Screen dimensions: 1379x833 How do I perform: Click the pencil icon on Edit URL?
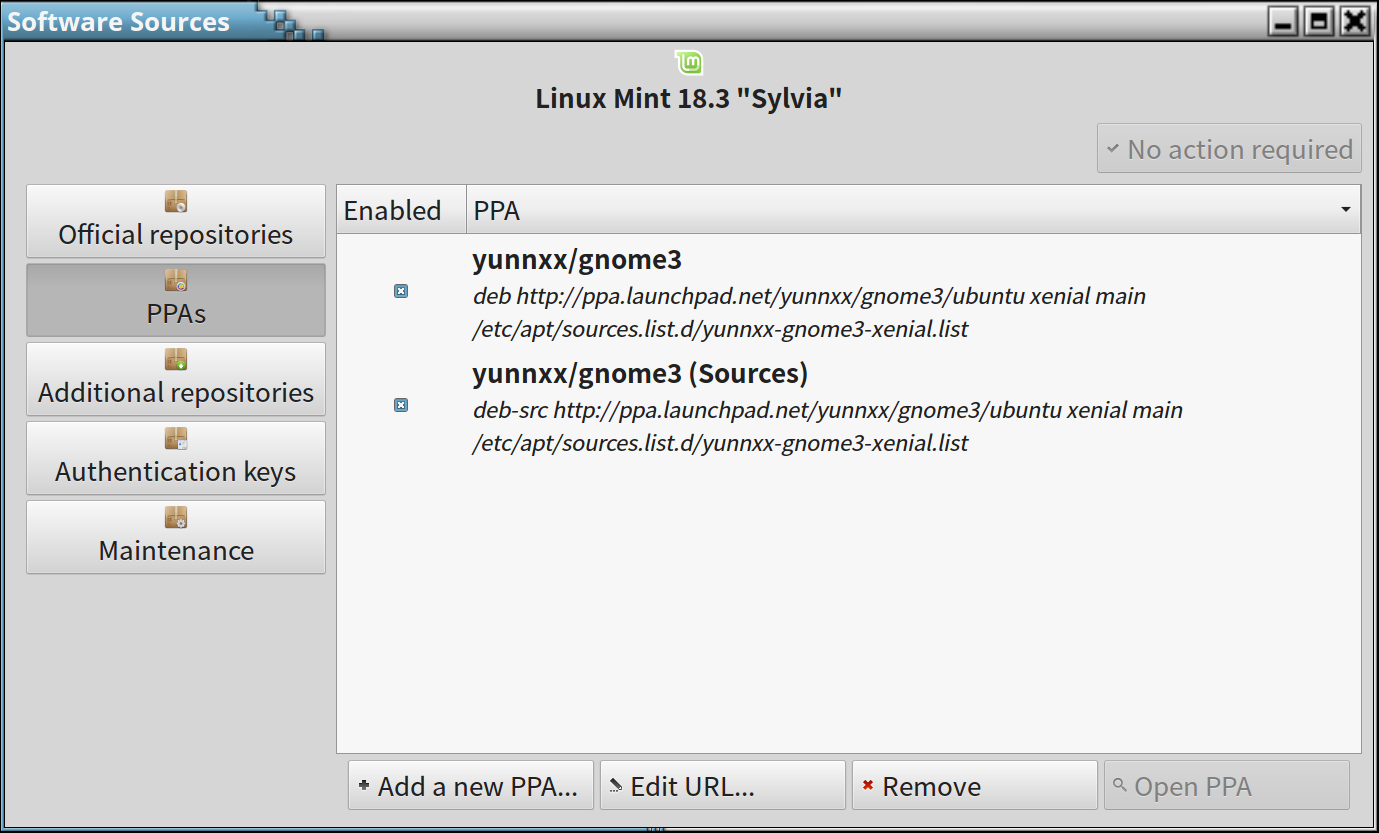615,785
